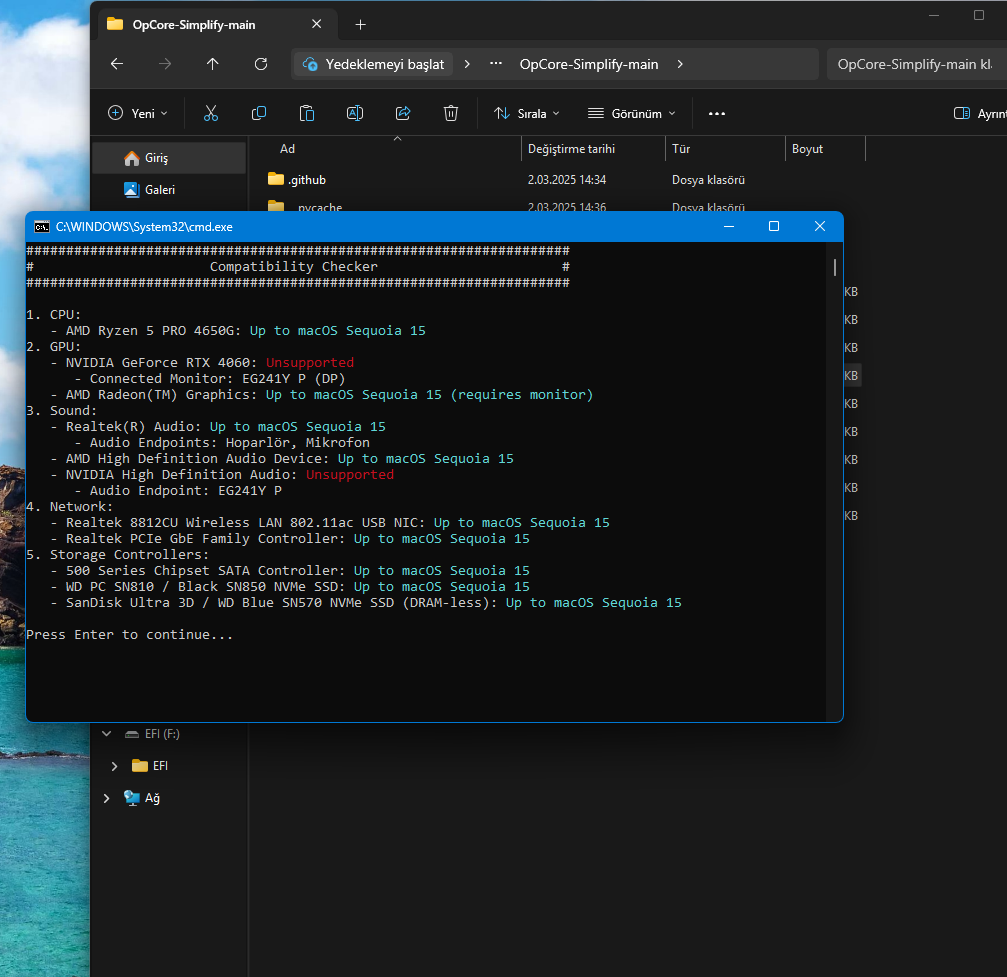Click the Copy icon in toolbar
This screenshot has height=977, width=1007.
click(259, 114)
